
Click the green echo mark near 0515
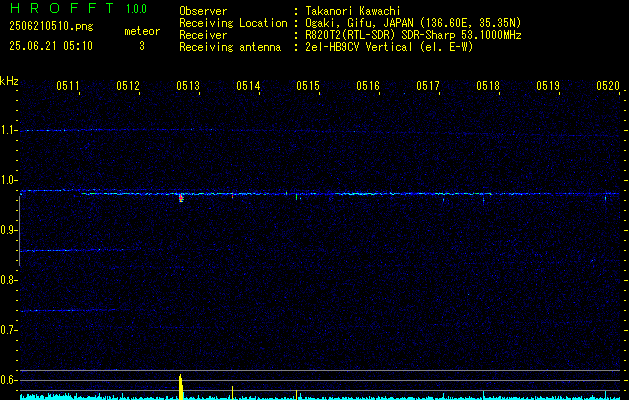[296, 197]
